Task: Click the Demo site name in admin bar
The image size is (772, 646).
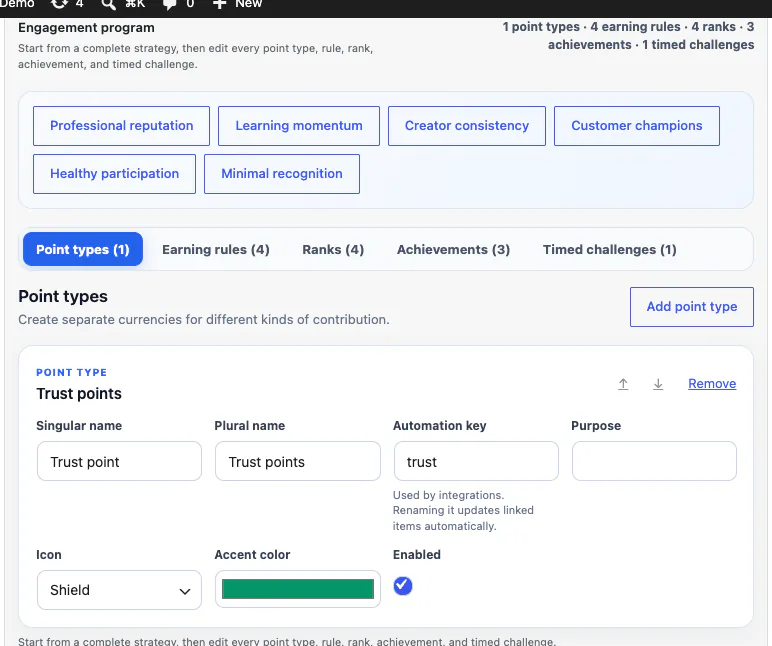Action: 17,4
